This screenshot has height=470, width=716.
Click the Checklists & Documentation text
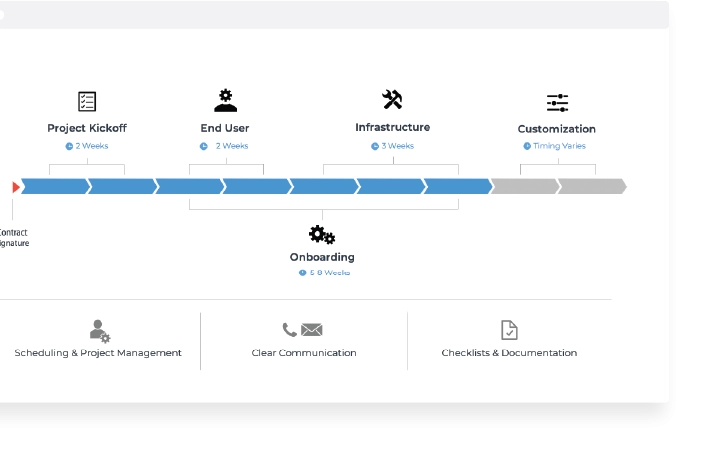[509, 353]
